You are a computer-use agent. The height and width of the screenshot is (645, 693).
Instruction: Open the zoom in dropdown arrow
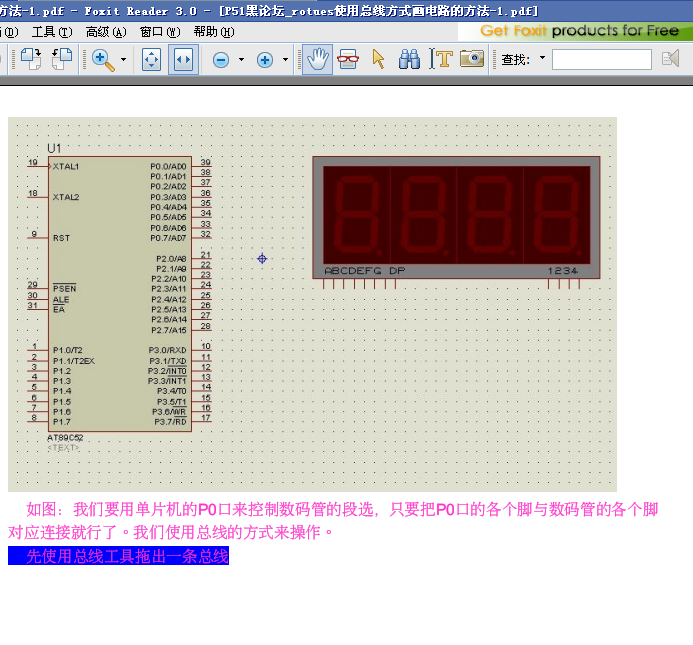286,59
